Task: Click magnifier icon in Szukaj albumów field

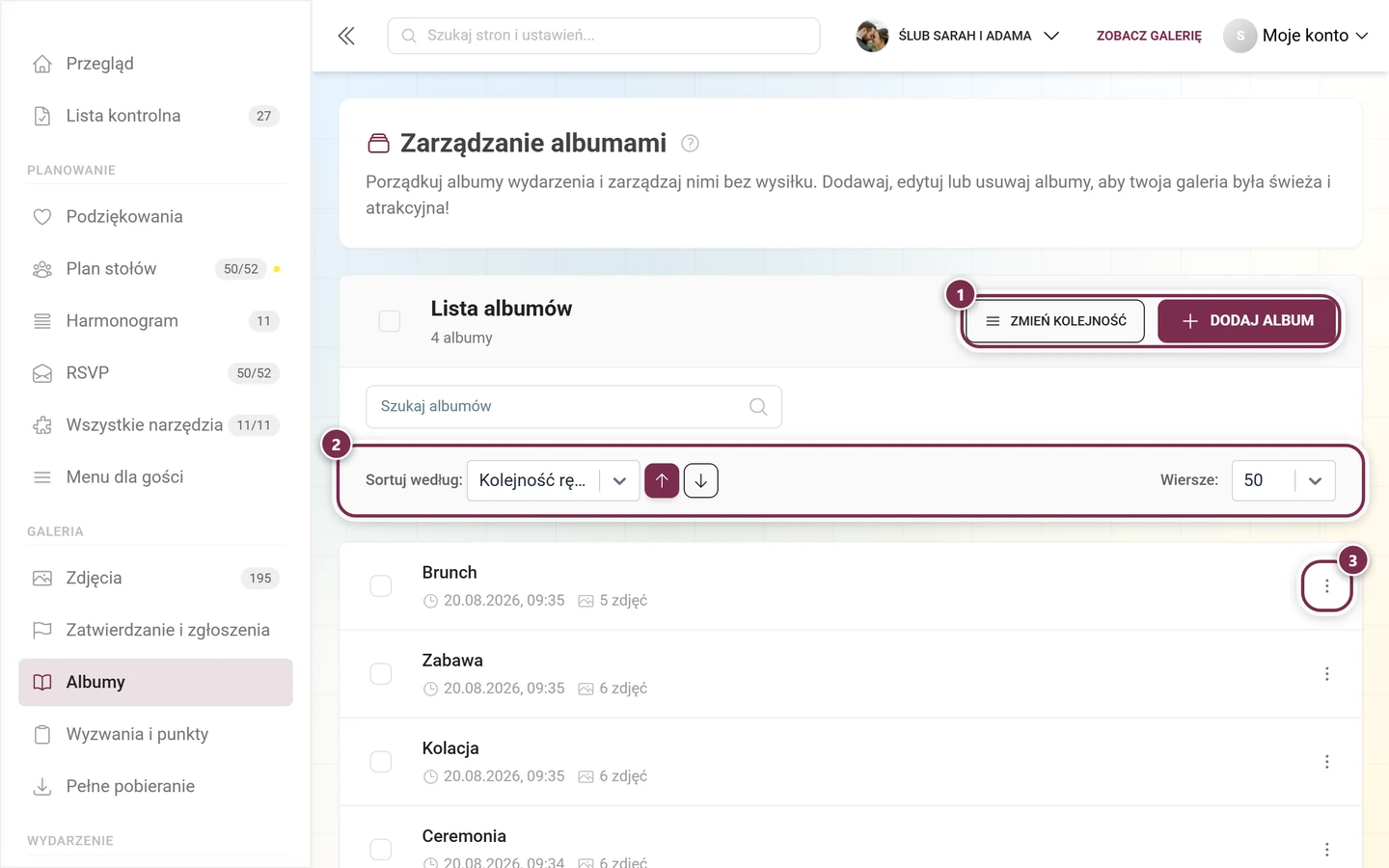Action: pos(758,407)
